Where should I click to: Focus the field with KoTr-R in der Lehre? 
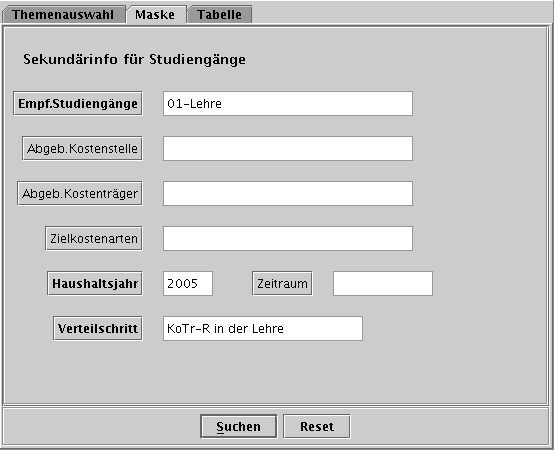263,328
